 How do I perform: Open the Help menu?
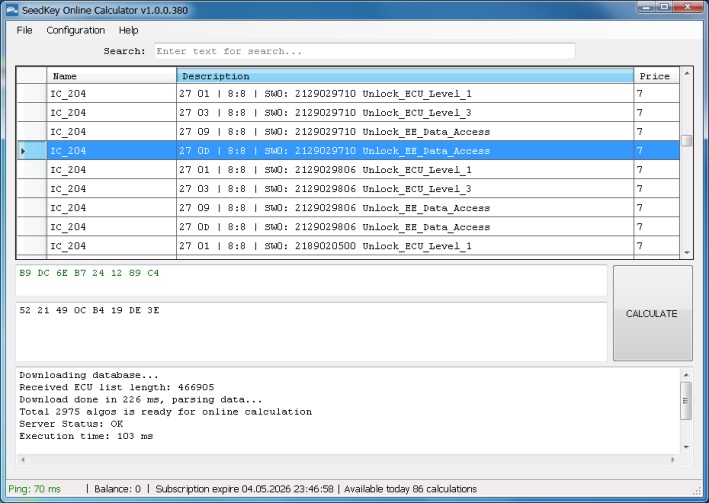click(x=128, y=30)
